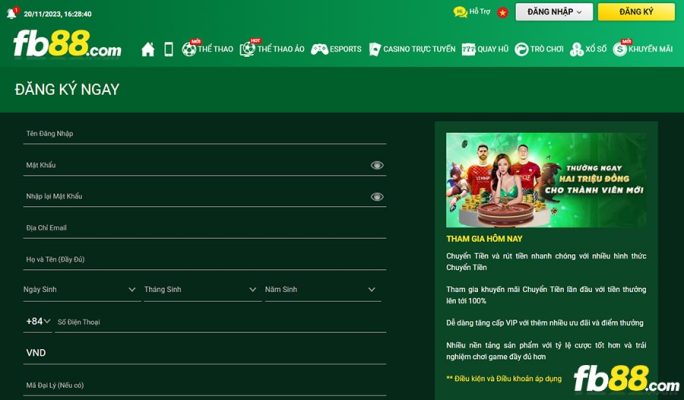Click the cards Casino icon
This screenshot has height=400, width=684.
click(x=375, y=49)
